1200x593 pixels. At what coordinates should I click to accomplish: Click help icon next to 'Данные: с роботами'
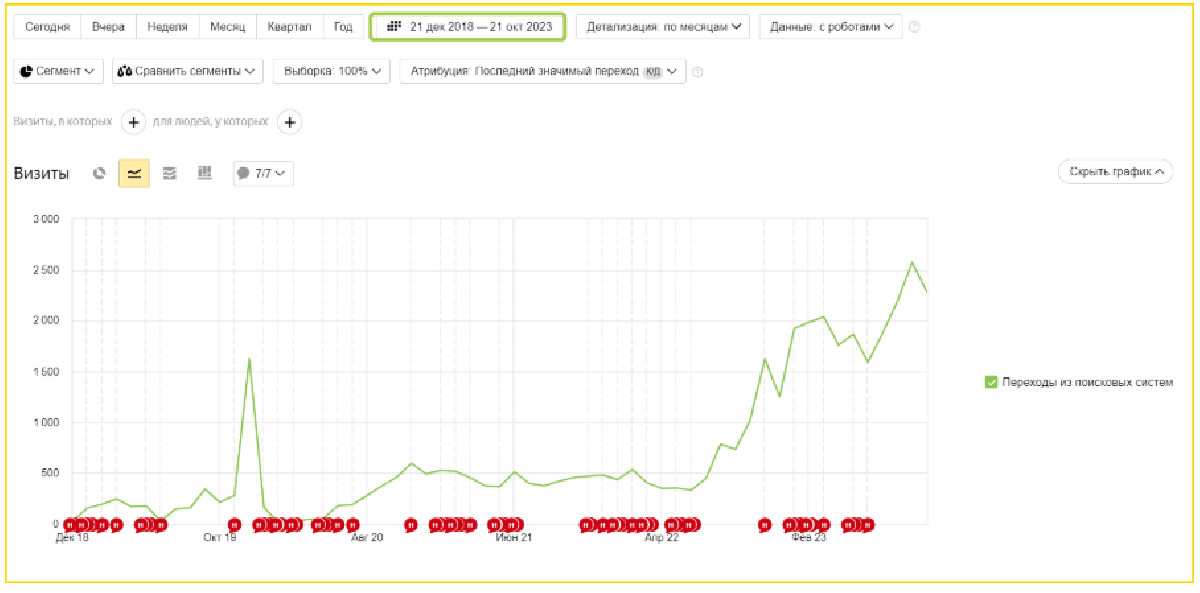coord(914,27)
